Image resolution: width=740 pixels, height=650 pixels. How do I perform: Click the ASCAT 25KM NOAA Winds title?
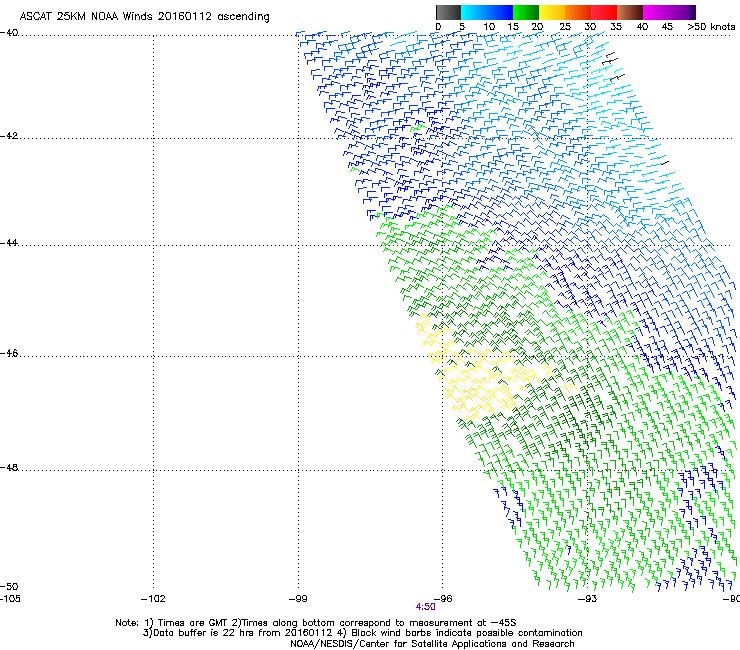coord(144,17)
